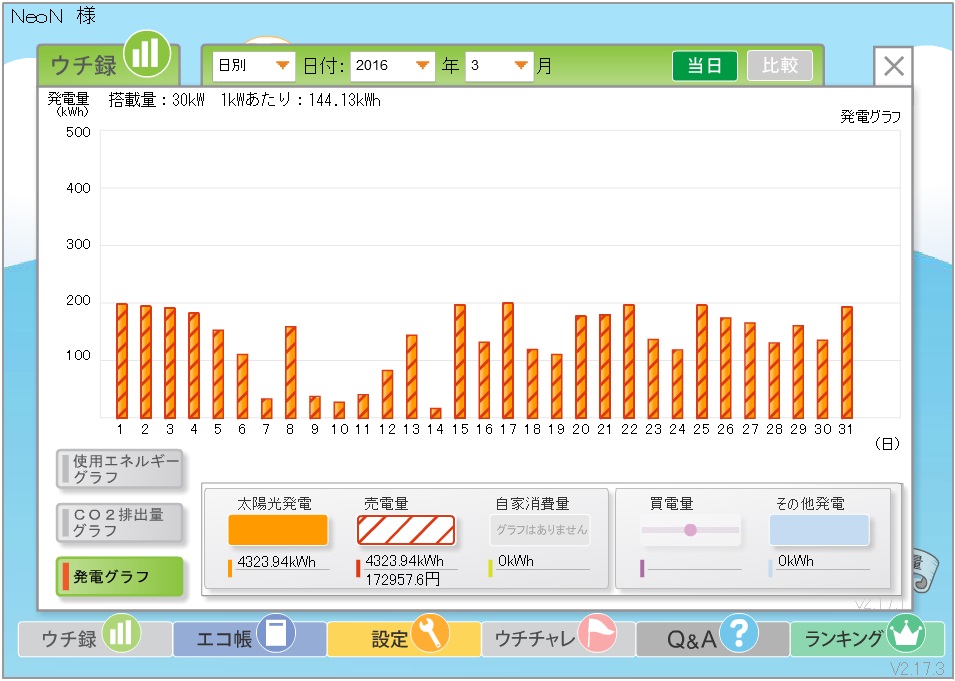Open the ウチ録 bottom navigation item
This screenshot has height=681, width=955.
click(94, 638)
